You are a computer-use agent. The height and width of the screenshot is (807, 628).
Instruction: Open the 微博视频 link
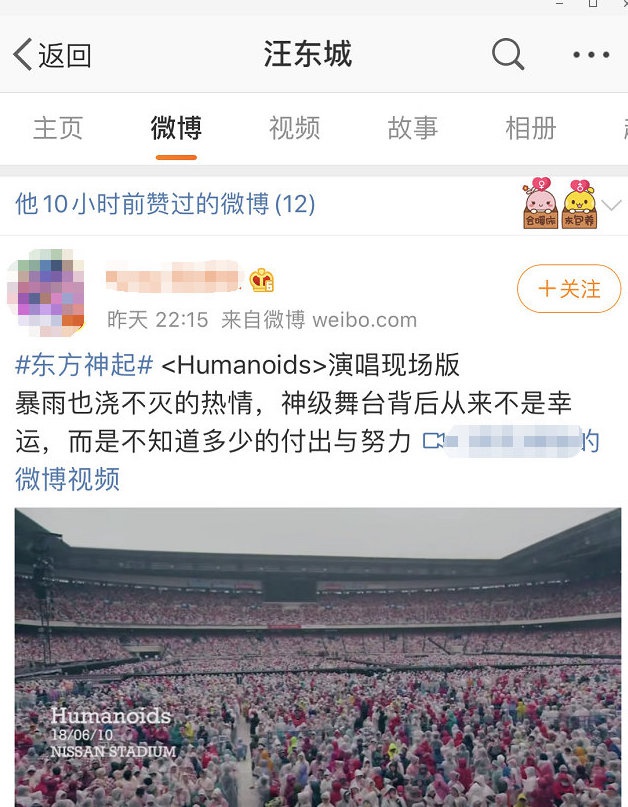67,479
